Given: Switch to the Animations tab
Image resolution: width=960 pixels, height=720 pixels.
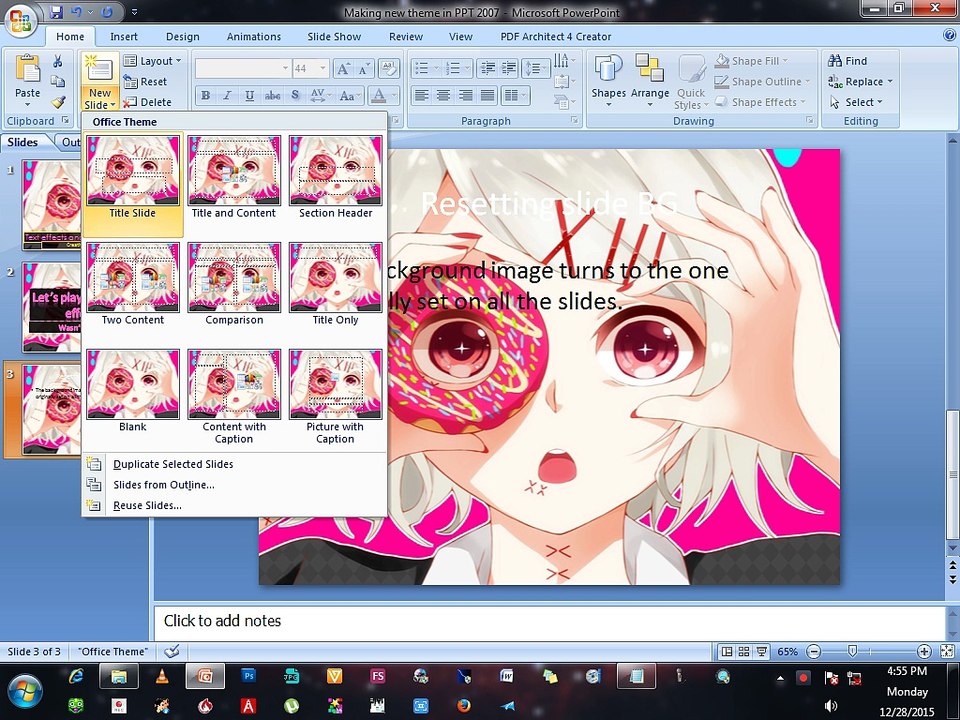Looking at the screenshot, I should (253, 37).
